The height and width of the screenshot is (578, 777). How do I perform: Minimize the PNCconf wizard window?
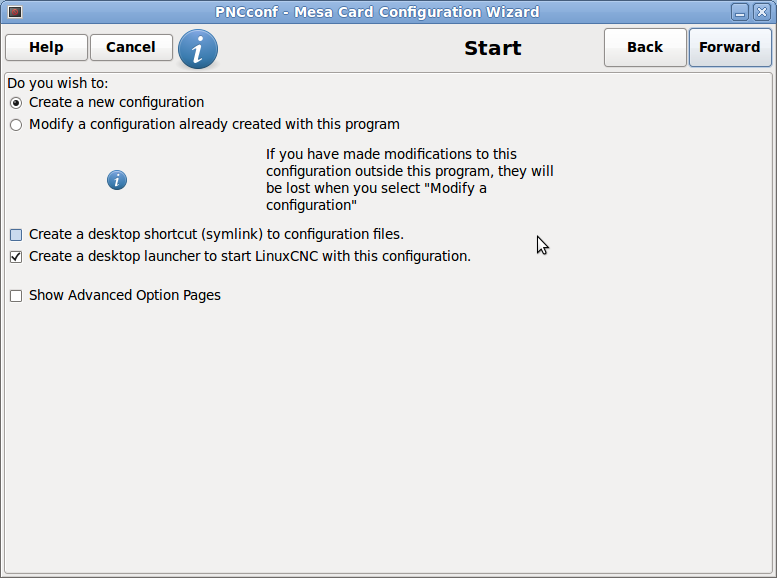point(740,12)
